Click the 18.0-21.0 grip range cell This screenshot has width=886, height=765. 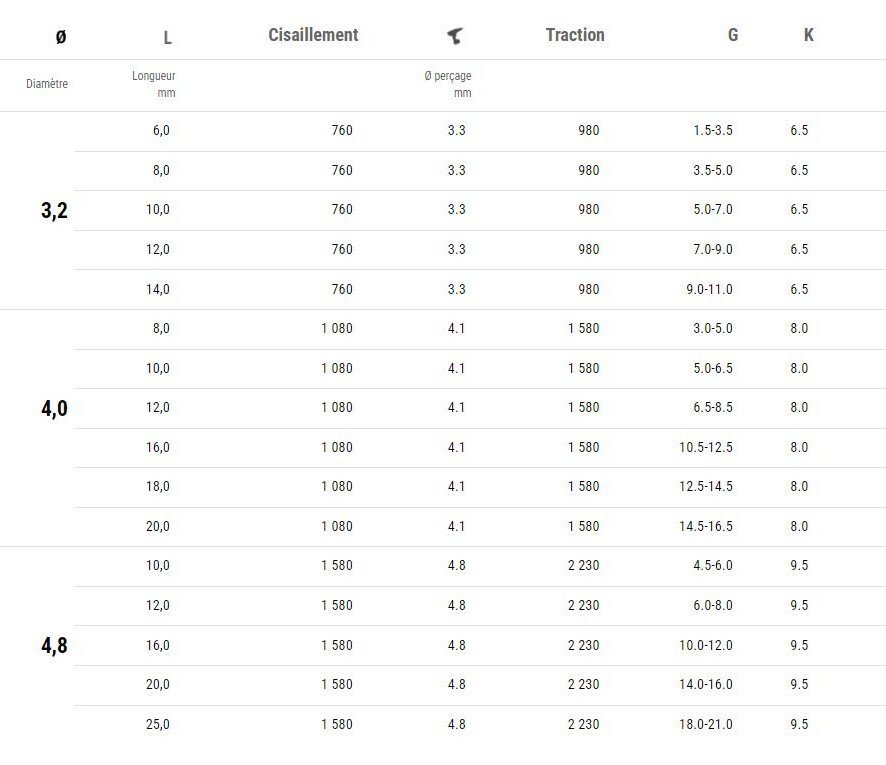706,724
